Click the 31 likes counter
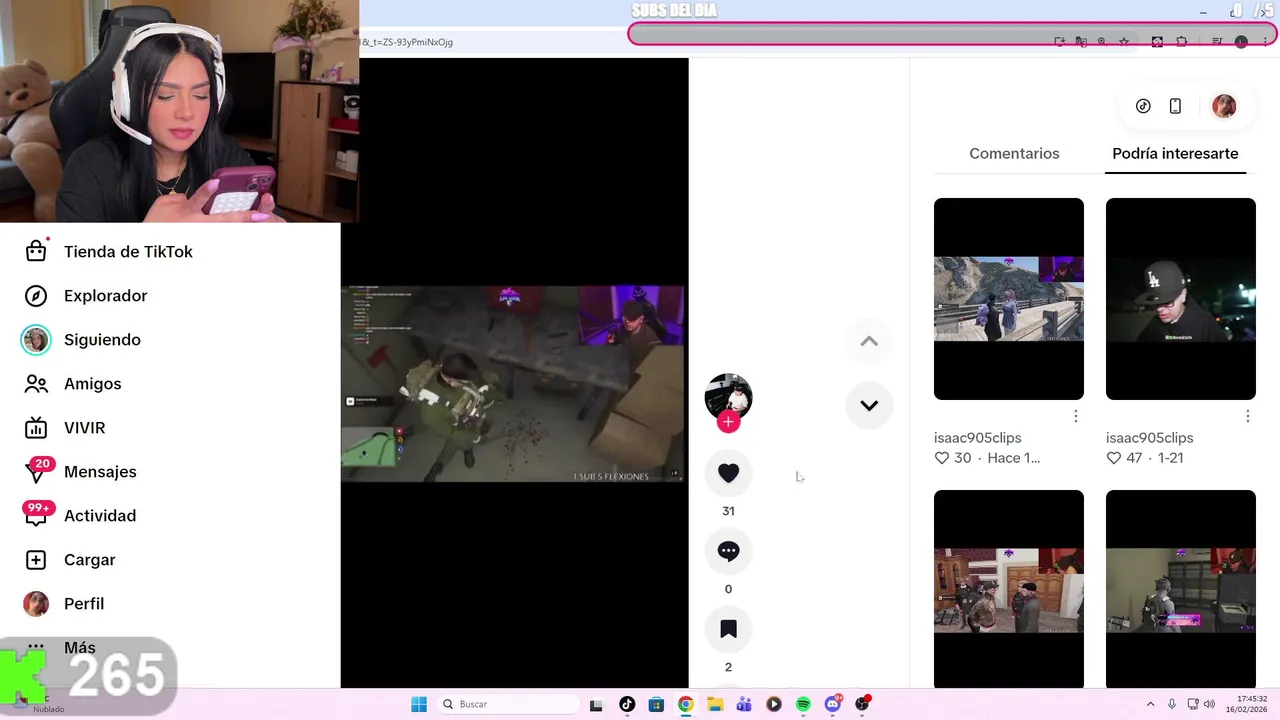The width and height of the screenshot is (1280, 720). (x=728, y=511)
